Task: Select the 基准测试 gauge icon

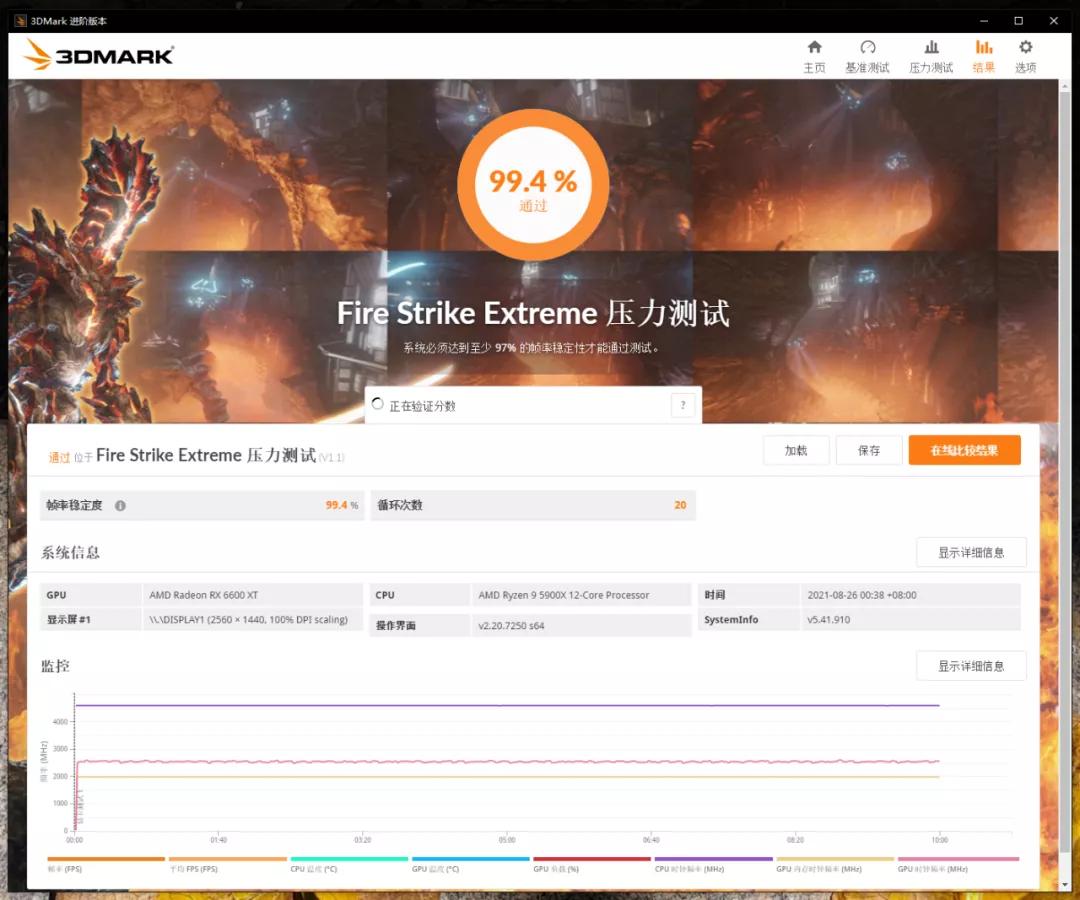Action: tap(867, 48)
